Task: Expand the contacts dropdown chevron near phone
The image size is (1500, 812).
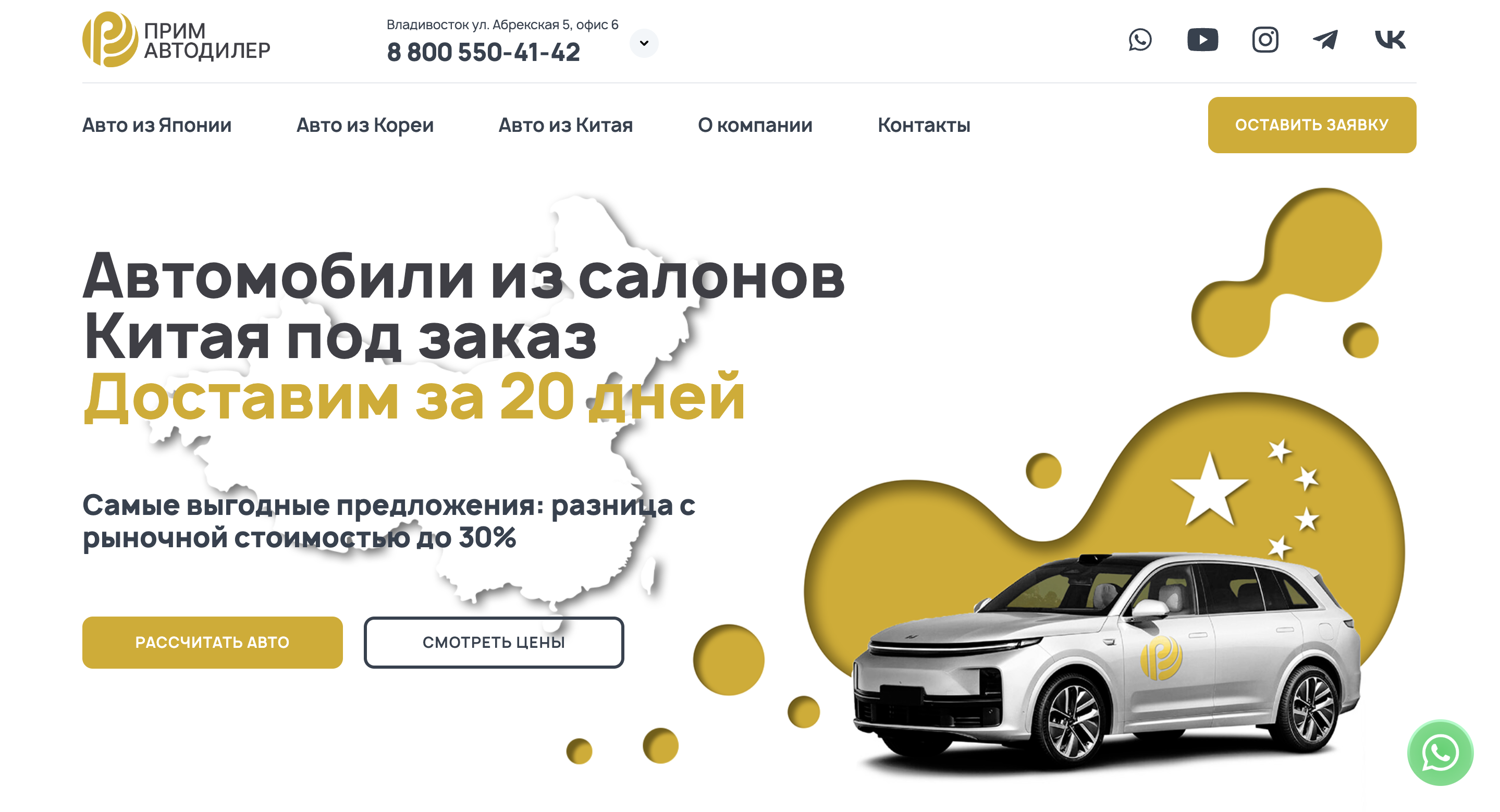Action: (x=644, y=43)
